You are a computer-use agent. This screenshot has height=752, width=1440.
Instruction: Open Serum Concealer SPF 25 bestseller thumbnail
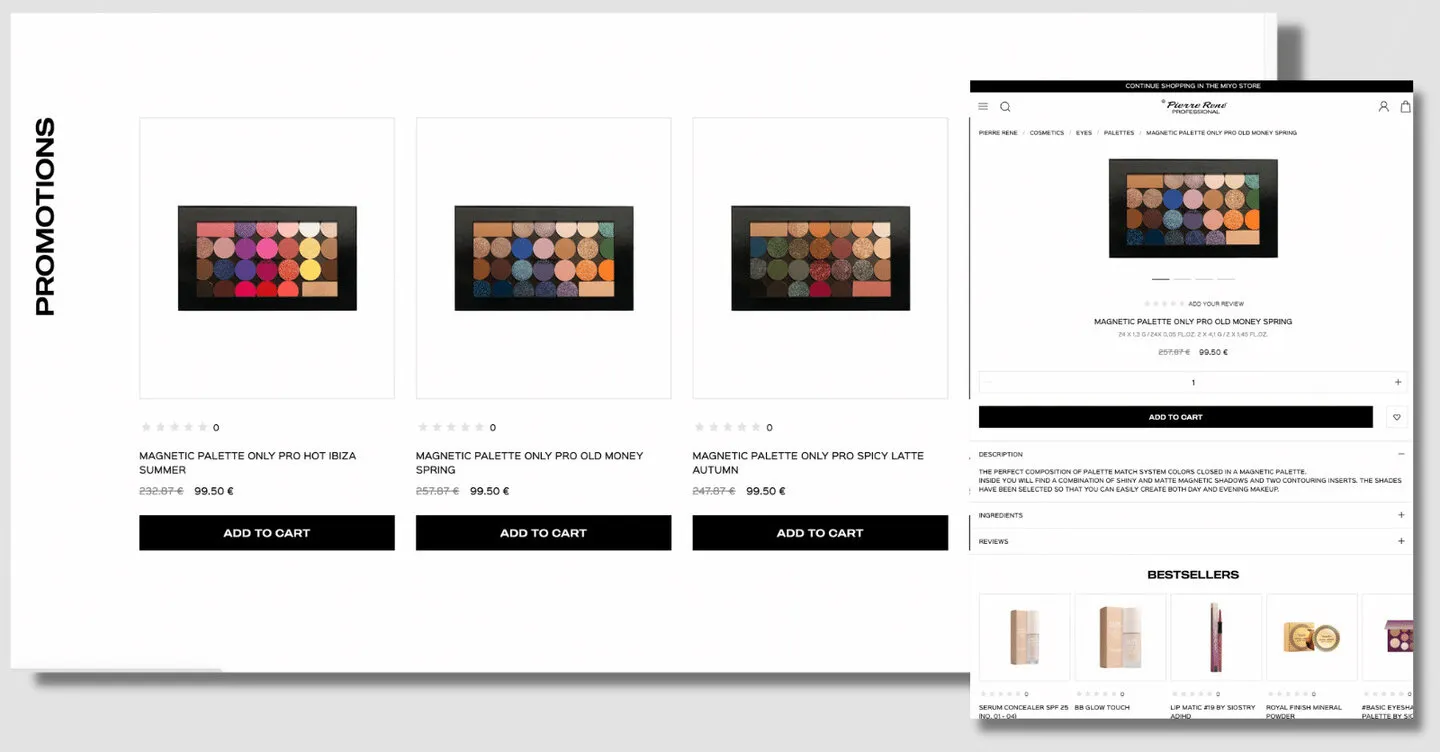(x=1024, y=638)
